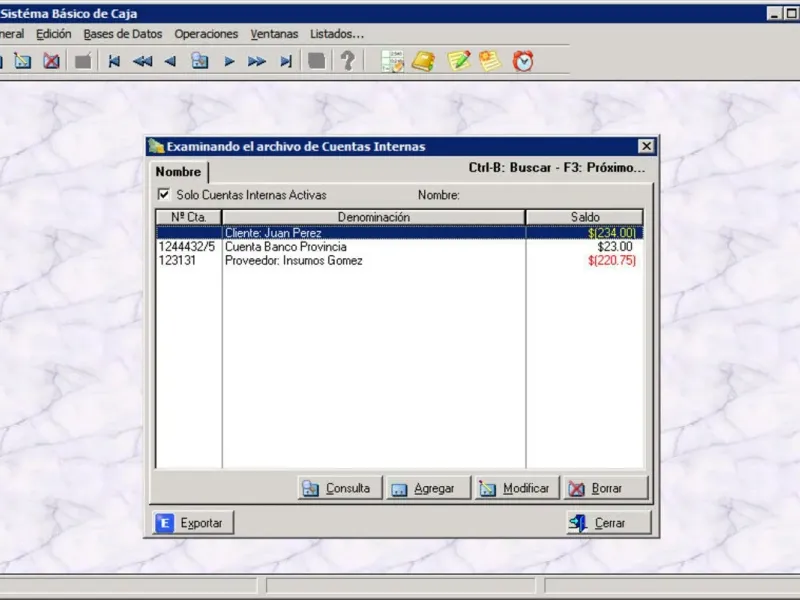The height and width of the screenshot is (600, 800).
Task: Open the yellow sticky notes icon
Action: pos(490,61)
